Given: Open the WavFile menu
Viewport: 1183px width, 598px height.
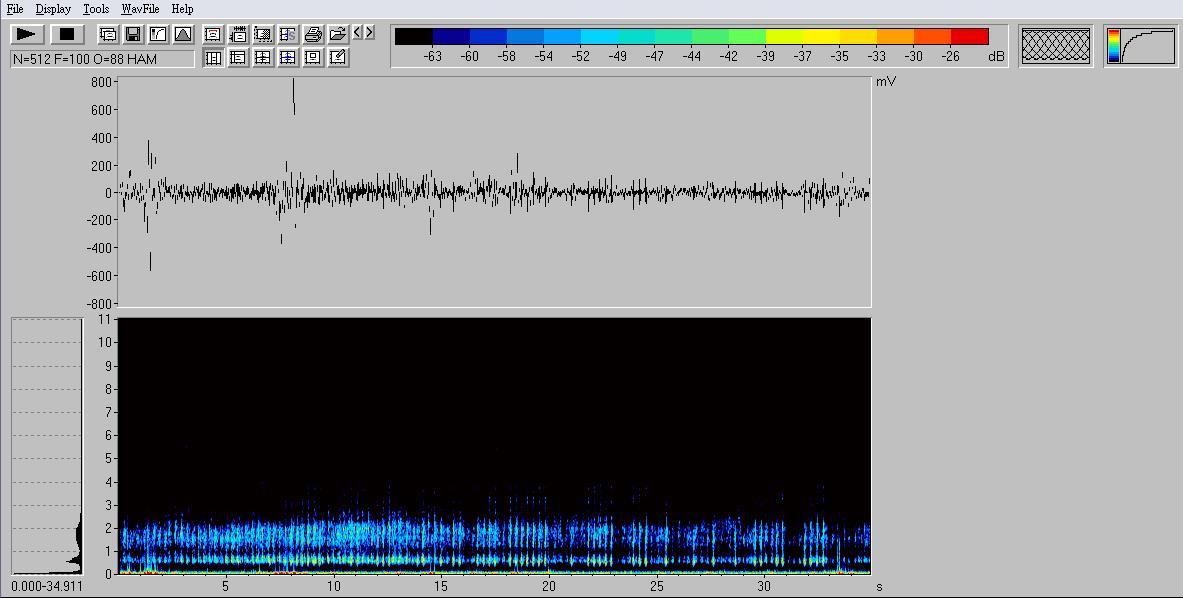Looking at the screenshot, I should 140,9.
